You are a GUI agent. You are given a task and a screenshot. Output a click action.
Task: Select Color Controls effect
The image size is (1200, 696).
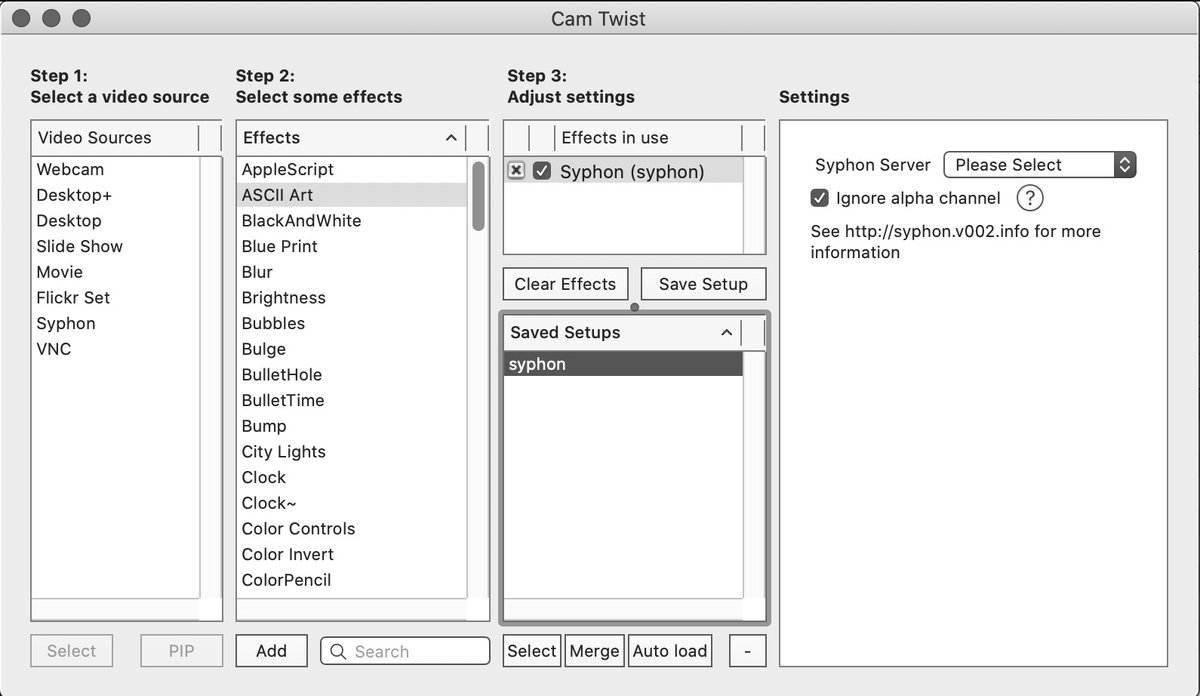(x=352, y=529)
